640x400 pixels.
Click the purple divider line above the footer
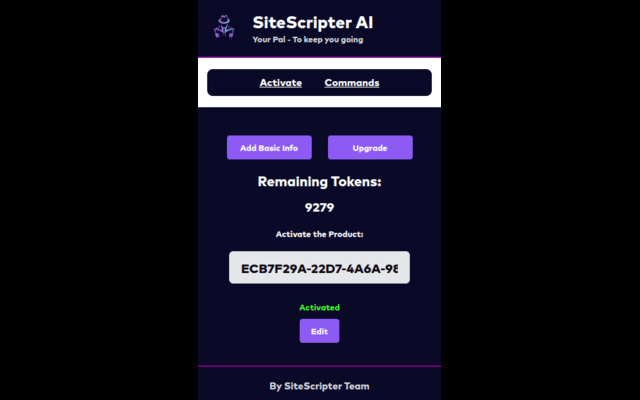[x=319, y=366]
